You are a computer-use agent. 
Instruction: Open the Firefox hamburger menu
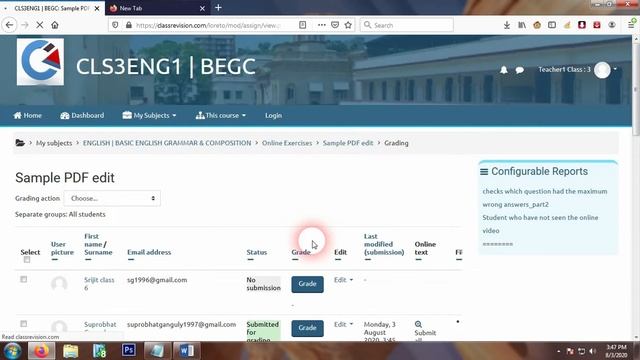631,25
